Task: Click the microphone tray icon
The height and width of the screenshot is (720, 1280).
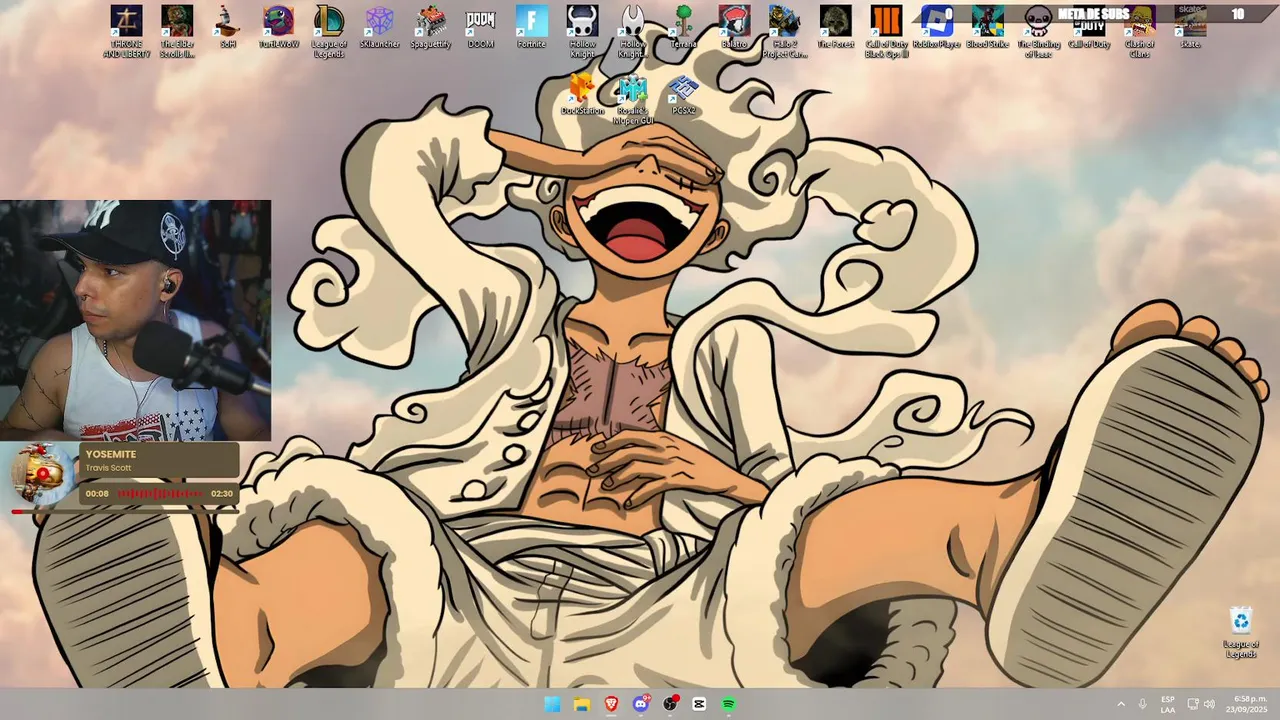Action: (x=1143, y=704)
